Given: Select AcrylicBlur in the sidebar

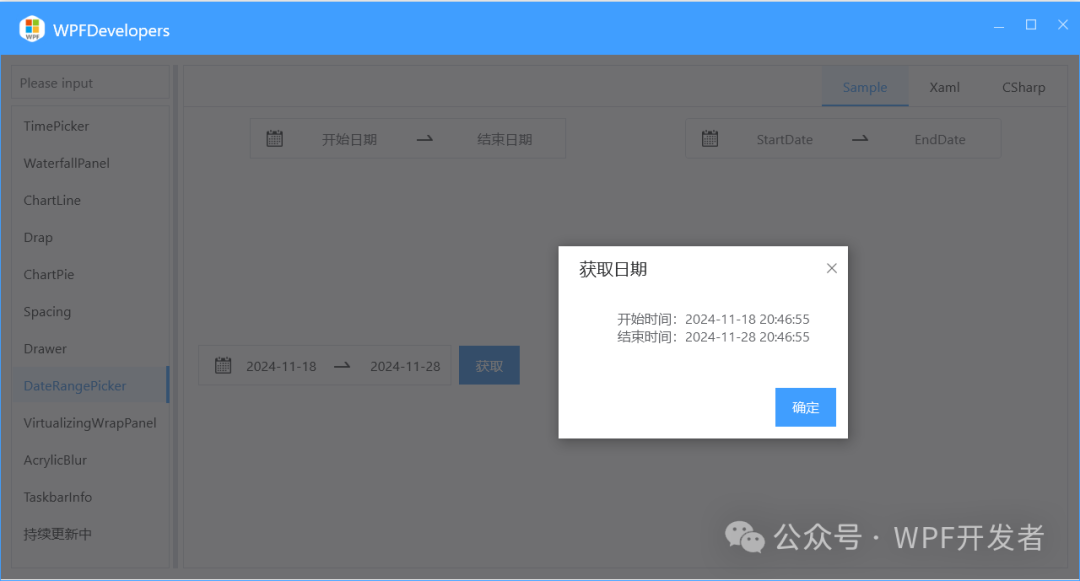Looking at the screenshot, I should point(90,460).
